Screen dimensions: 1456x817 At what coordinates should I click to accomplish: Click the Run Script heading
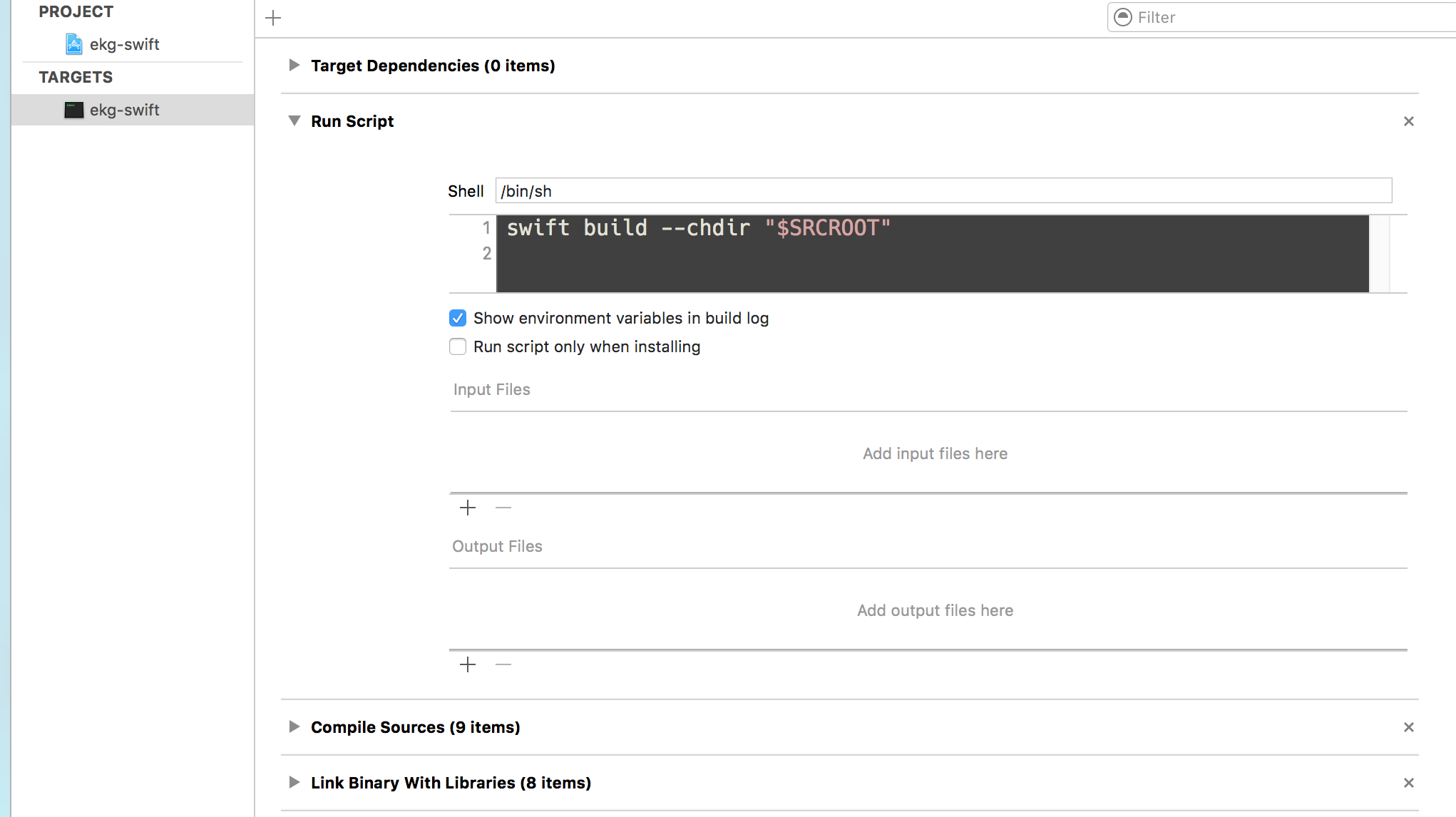coord(352,121)
